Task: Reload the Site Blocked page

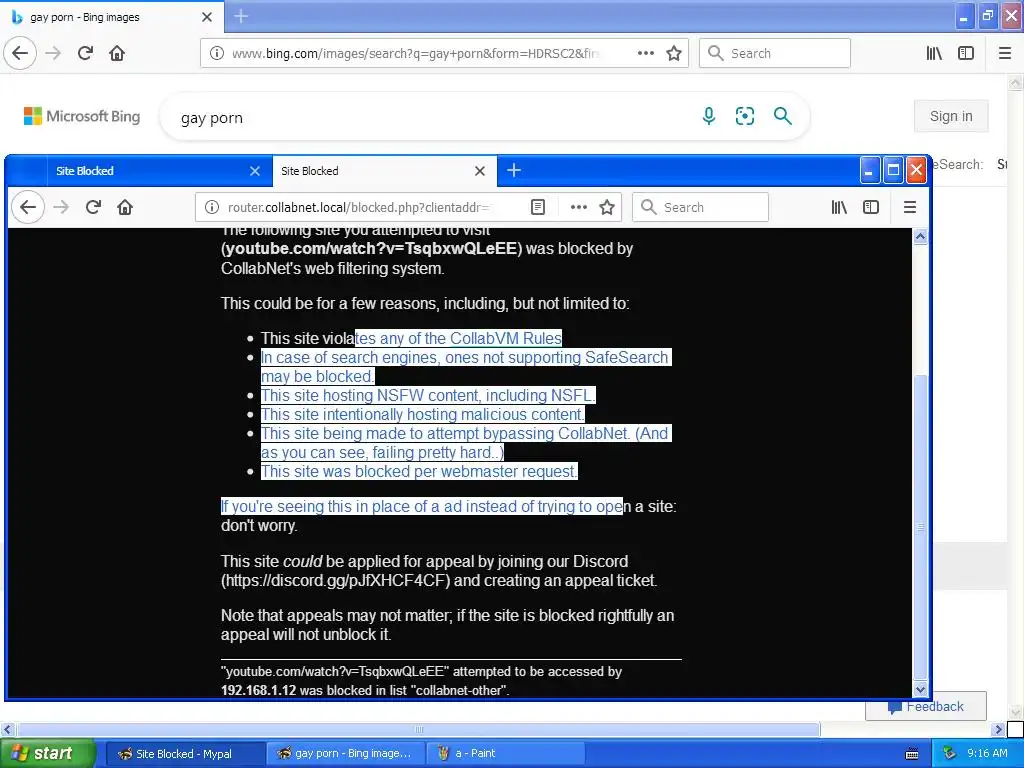Action: click(x=93, y=207)
